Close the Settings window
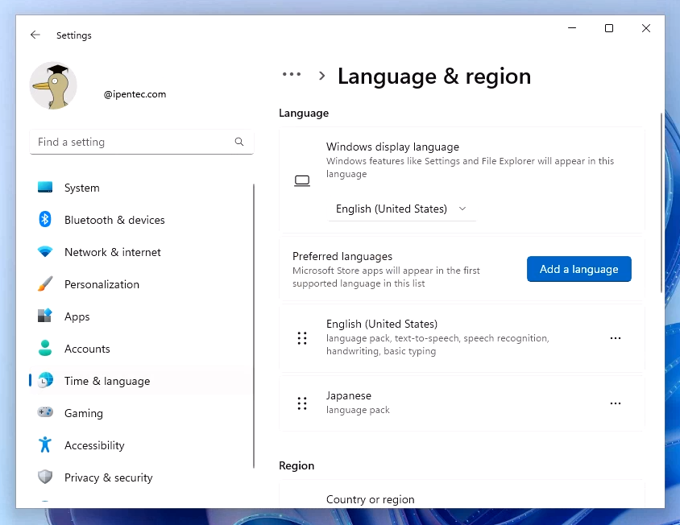Screen dimensions: 680x525 (x=646, y=28)
